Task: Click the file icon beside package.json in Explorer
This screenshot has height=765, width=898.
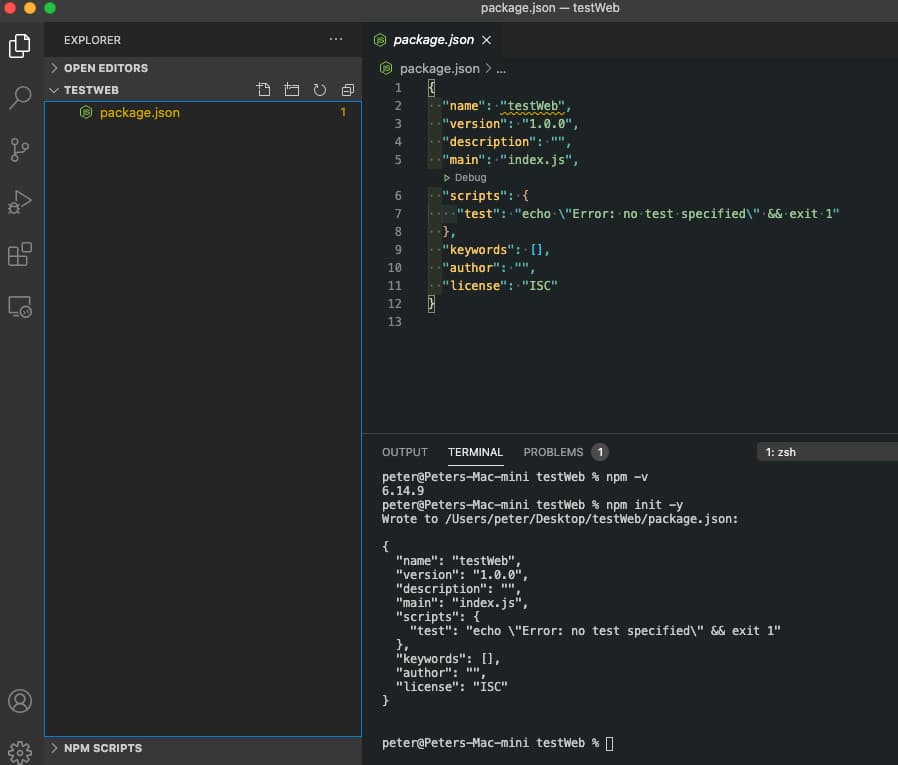Action: pos(86,112)
